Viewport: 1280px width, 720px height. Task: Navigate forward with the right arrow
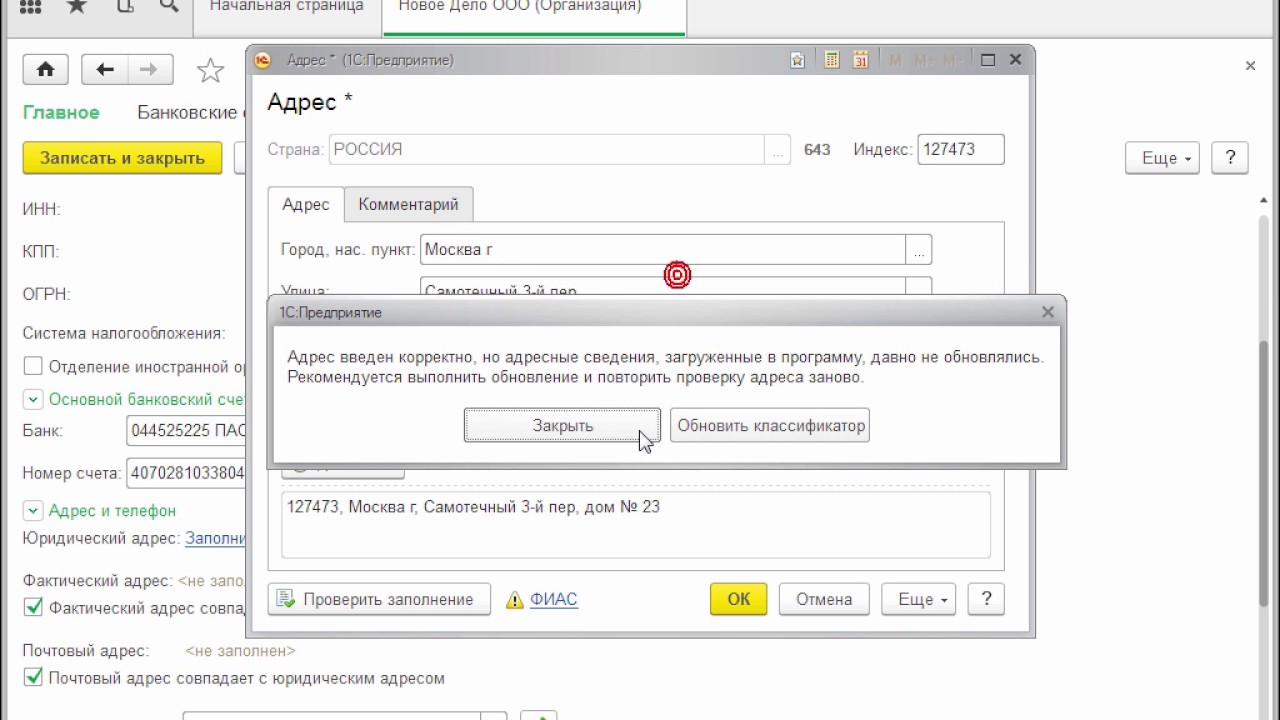[x=149, y=70]
